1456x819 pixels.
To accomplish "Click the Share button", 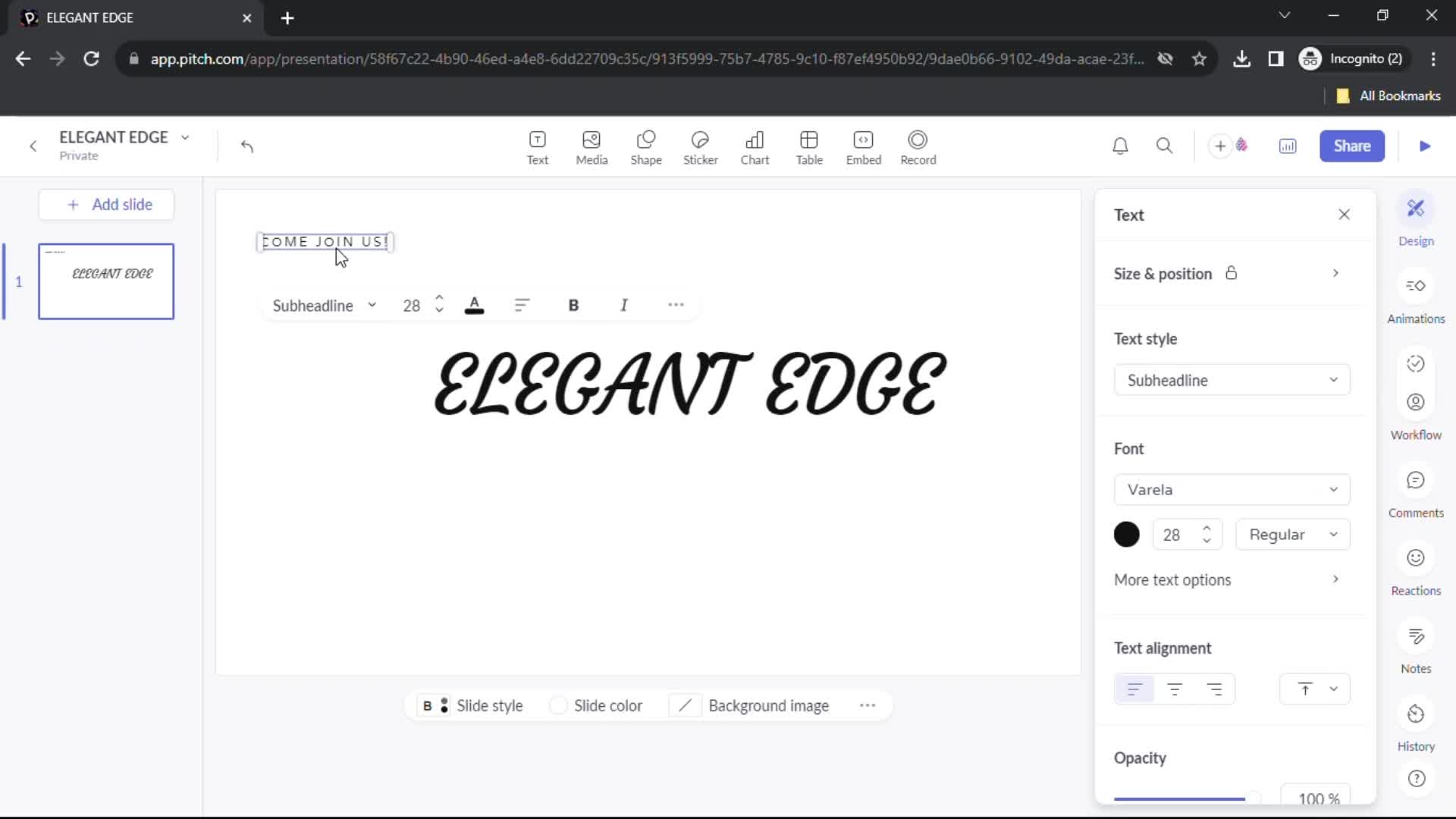I will tap(1353, 145).
